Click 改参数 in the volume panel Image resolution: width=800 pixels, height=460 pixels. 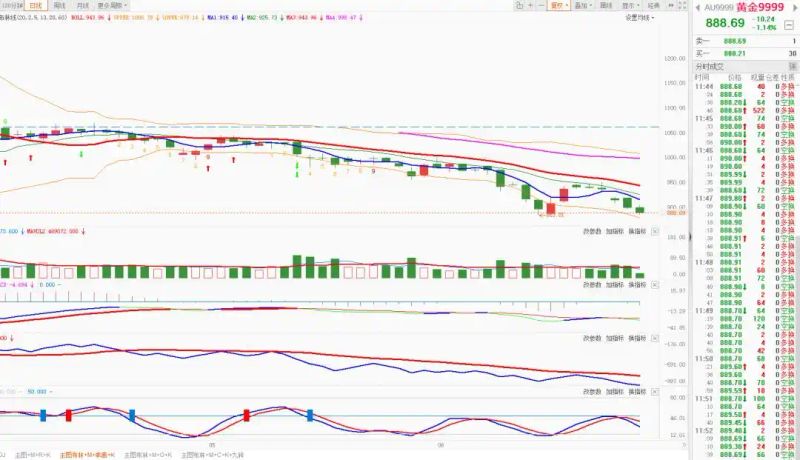click(x=592, y=232)
